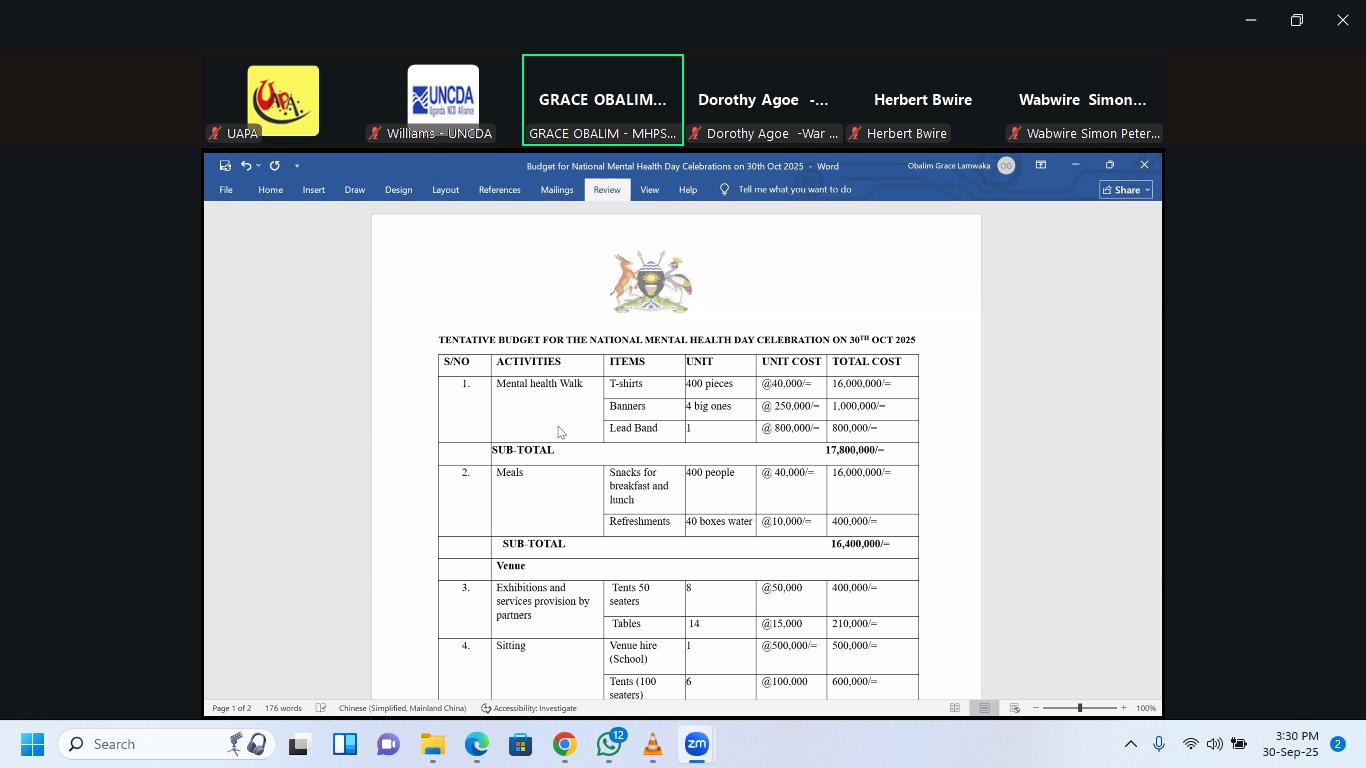This screenshot has width=1366, height=768.
Task: Click the "Venue hire (School)" cell
Action: [x=644, y=655]
